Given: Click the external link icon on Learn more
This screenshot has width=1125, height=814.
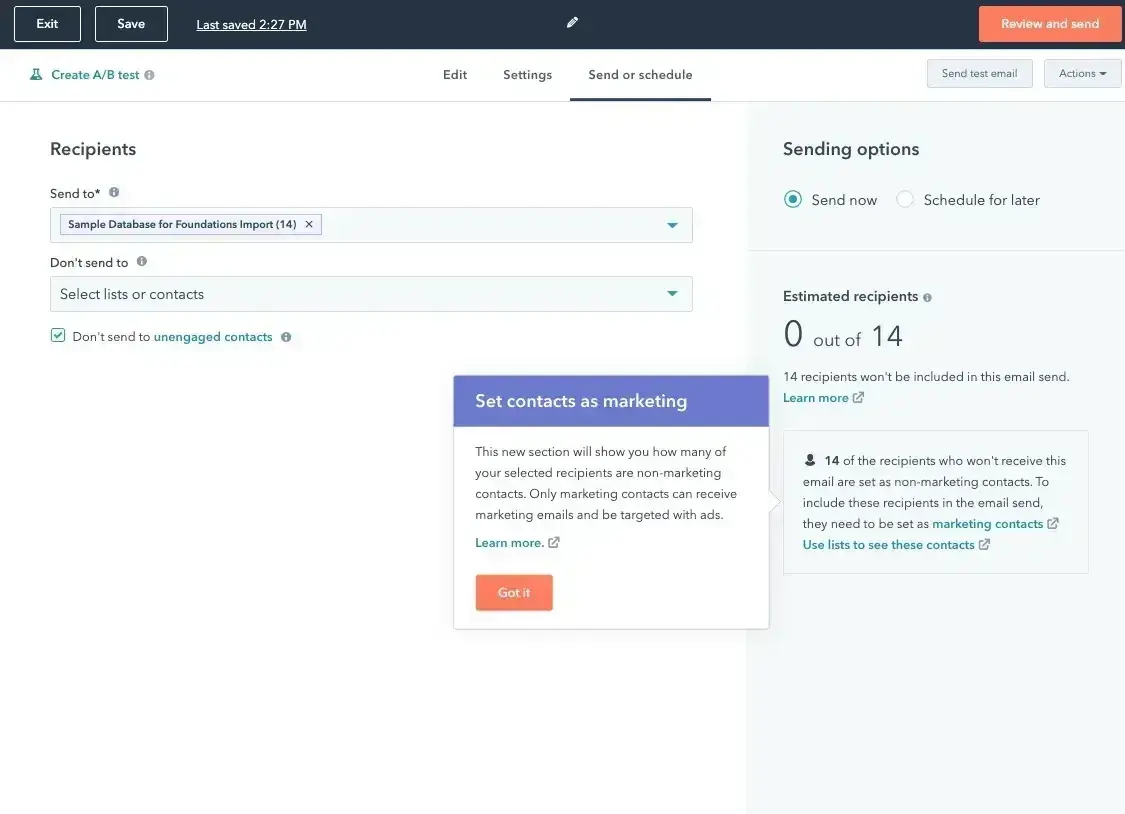Looking at the screenshot, I should click(x=857, y=397).
